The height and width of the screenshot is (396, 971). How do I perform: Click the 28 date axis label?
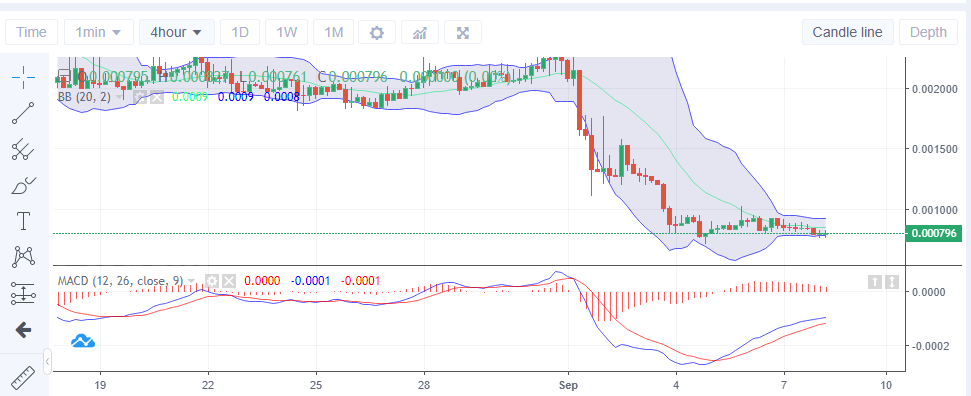coord(424,384)
